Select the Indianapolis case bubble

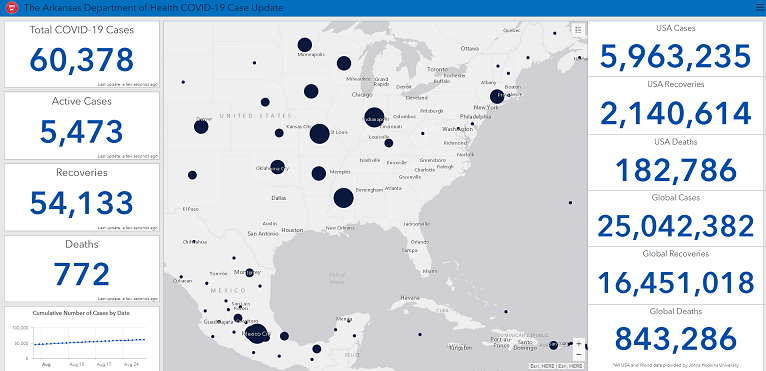374,118
